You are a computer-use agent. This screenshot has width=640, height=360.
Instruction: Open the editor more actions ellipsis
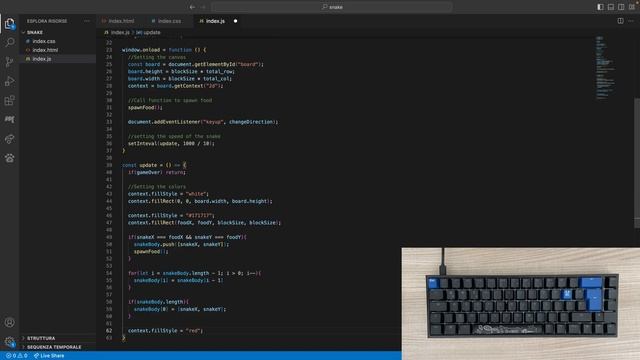[x=631, y=21]
